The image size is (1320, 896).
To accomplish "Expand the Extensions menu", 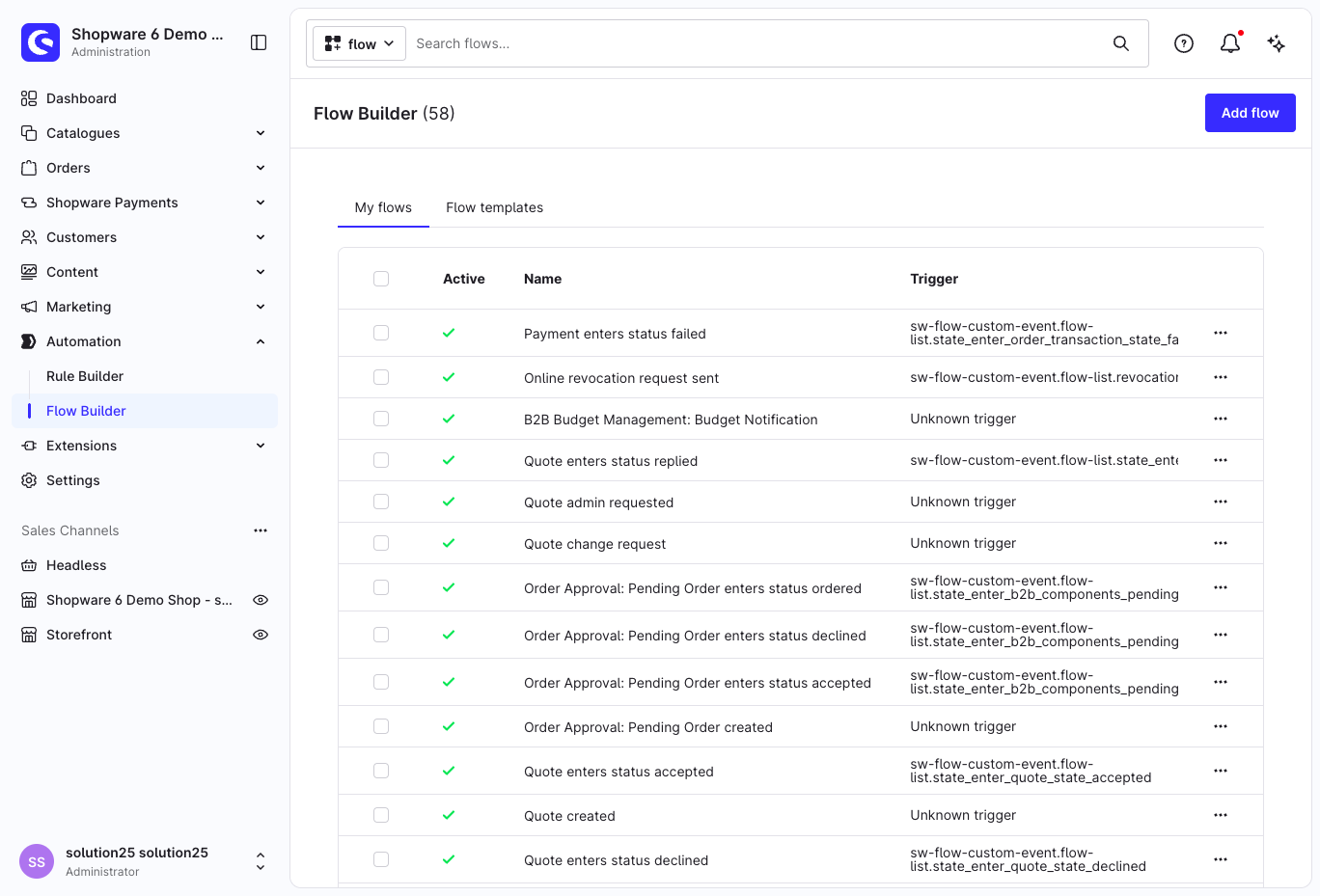I will click(x=261, y=446).
